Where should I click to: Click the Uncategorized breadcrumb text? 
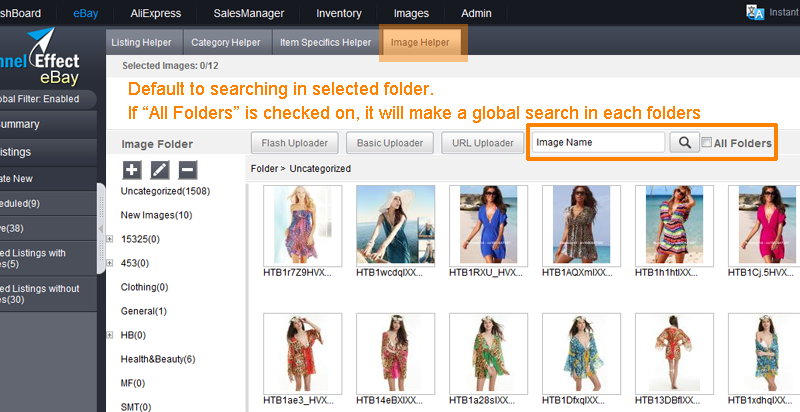(320, 169)
